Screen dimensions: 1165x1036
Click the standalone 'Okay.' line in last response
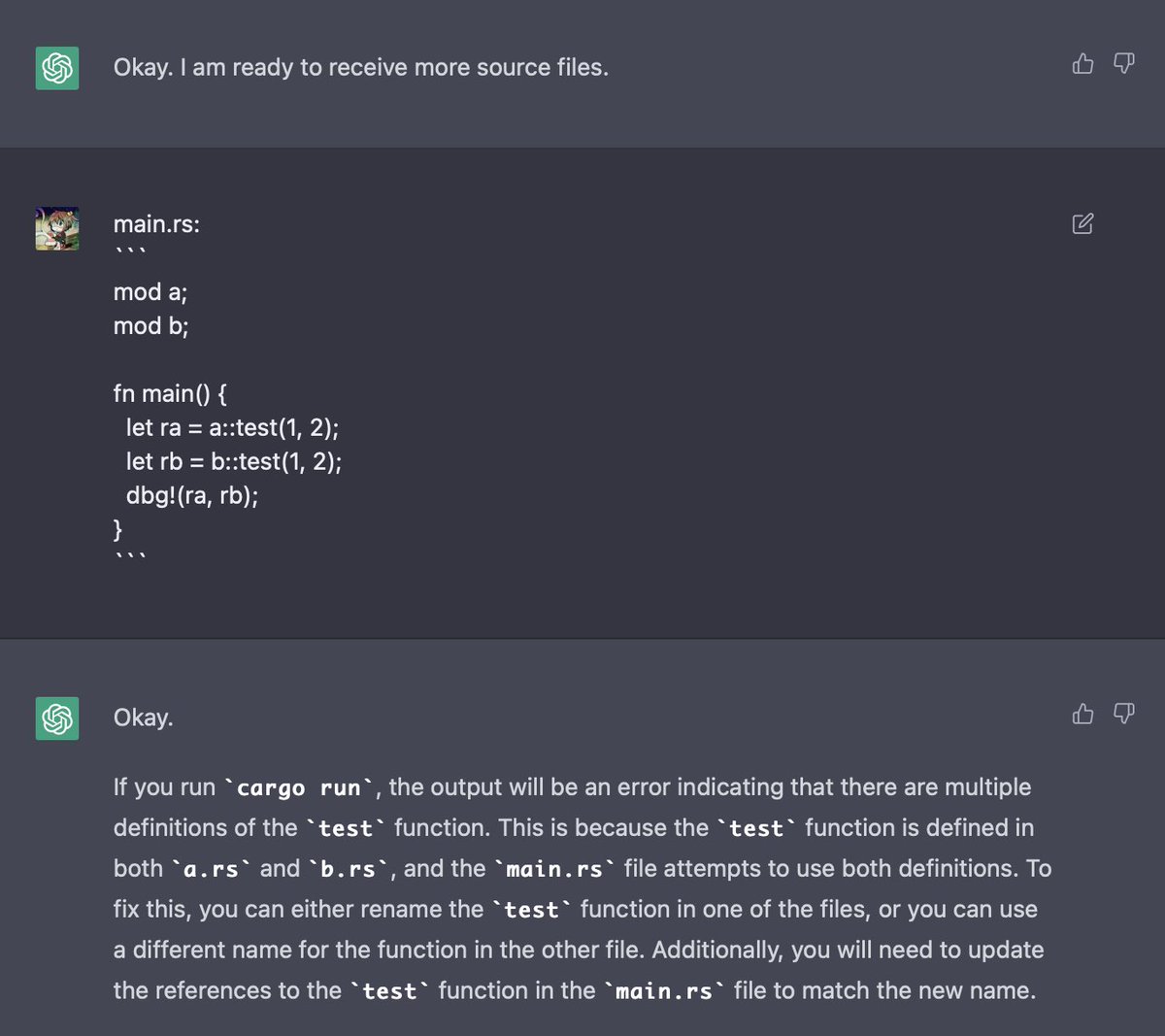click(144, 718)
